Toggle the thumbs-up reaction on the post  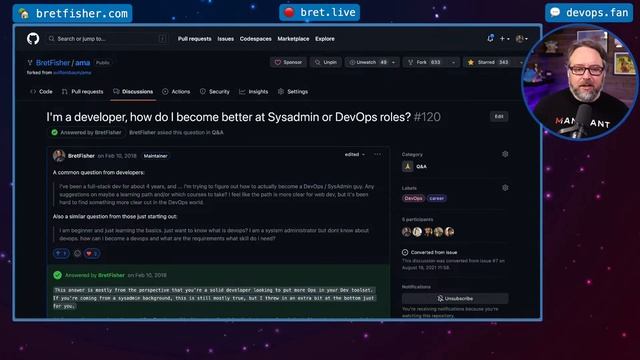(x=61, y=253)
